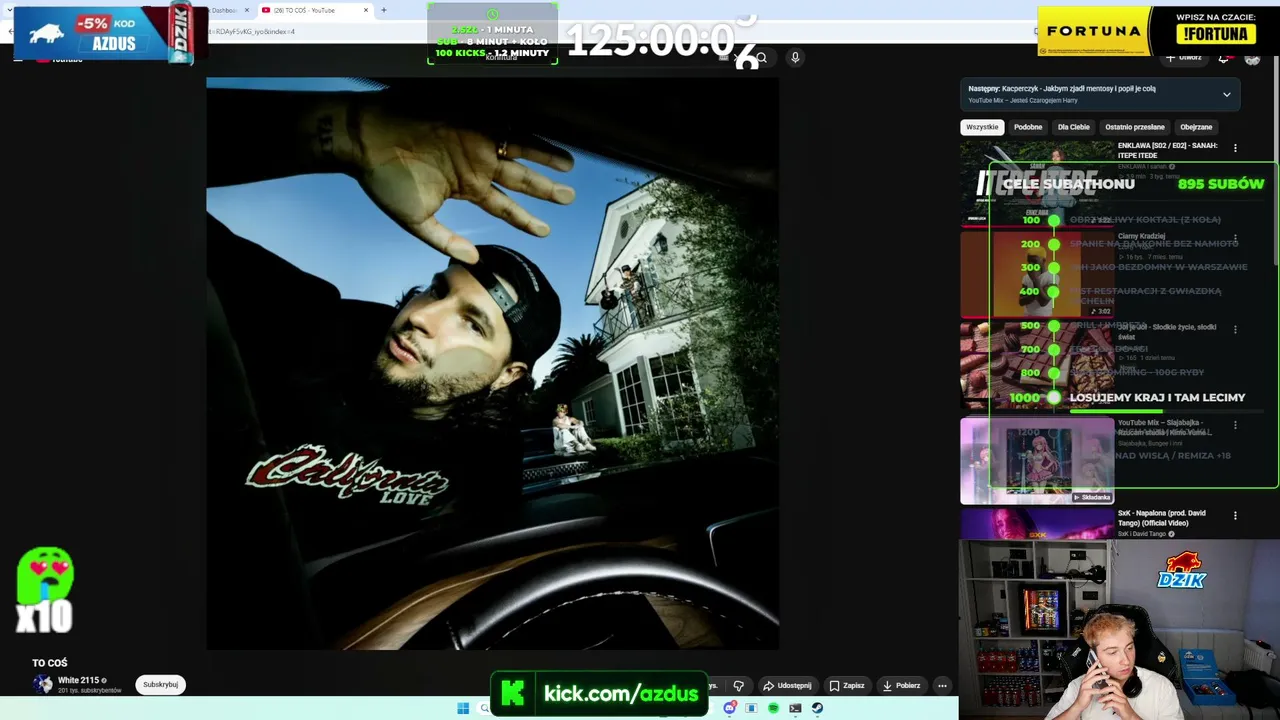Open the more actions menu under video
The image size is (1280, 720).
[x=942, y=685]
